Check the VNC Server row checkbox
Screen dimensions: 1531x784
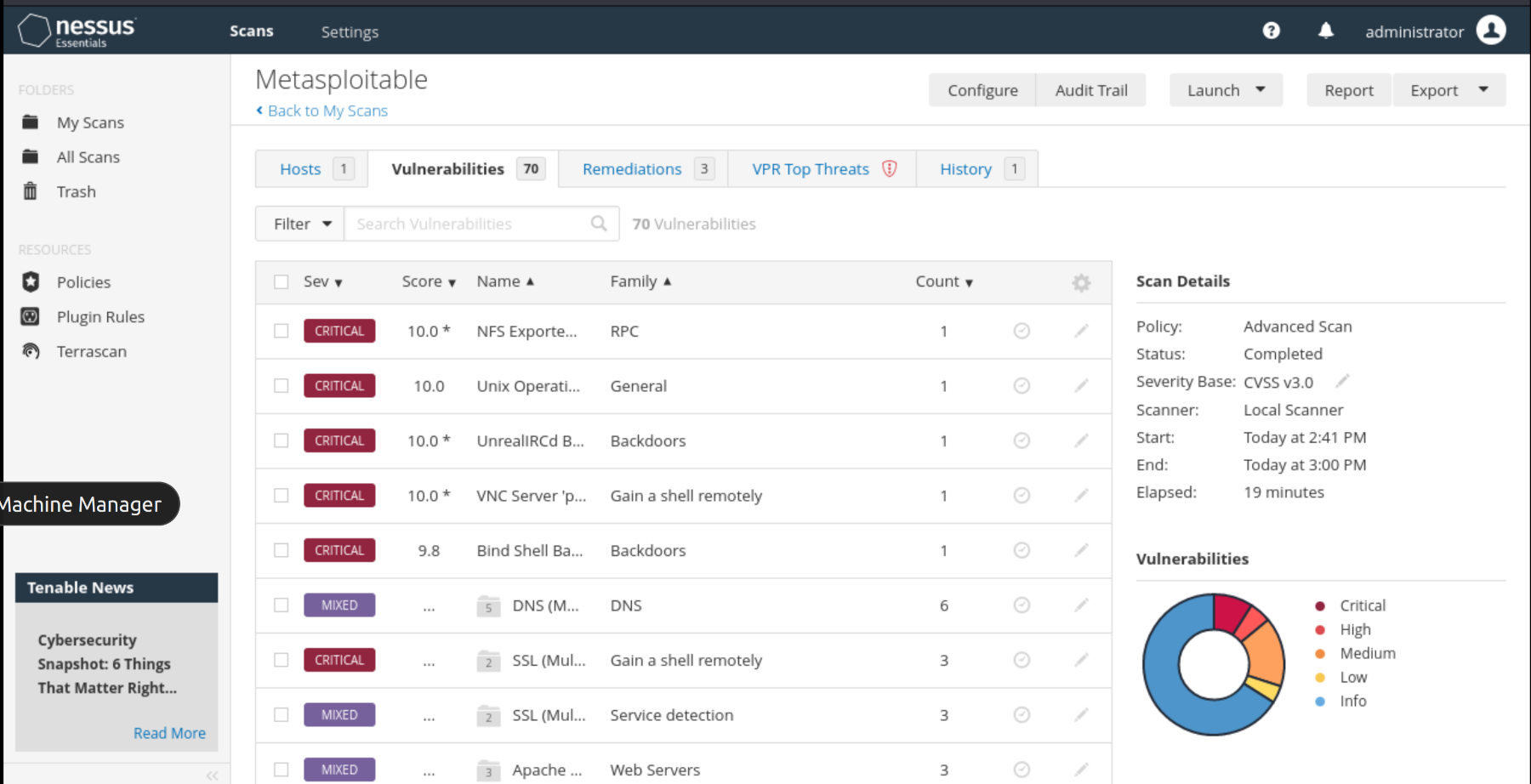[x=282, y=496]
